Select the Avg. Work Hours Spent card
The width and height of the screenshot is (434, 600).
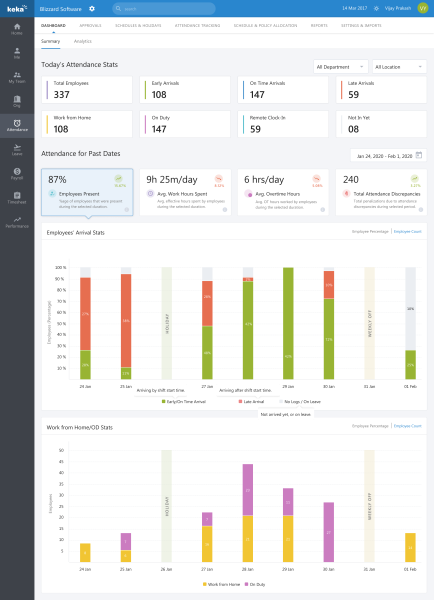(x=185, y=192)
